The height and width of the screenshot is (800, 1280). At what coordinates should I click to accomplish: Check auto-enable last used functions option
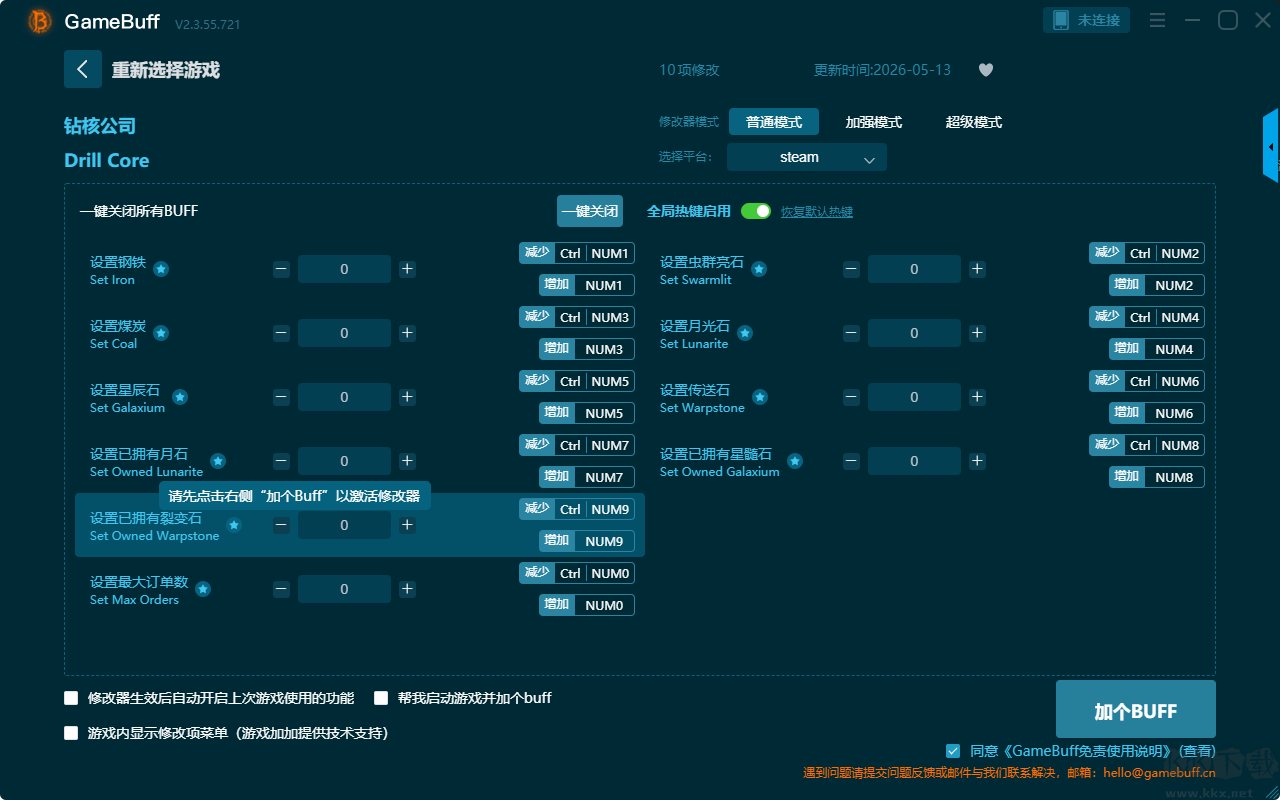[71, 698]
